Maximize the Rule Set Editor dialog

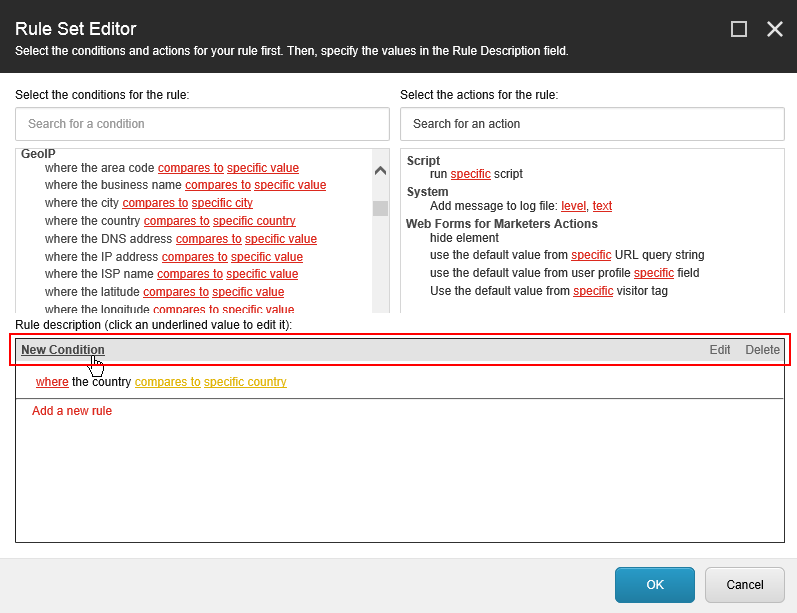[739, 29]
